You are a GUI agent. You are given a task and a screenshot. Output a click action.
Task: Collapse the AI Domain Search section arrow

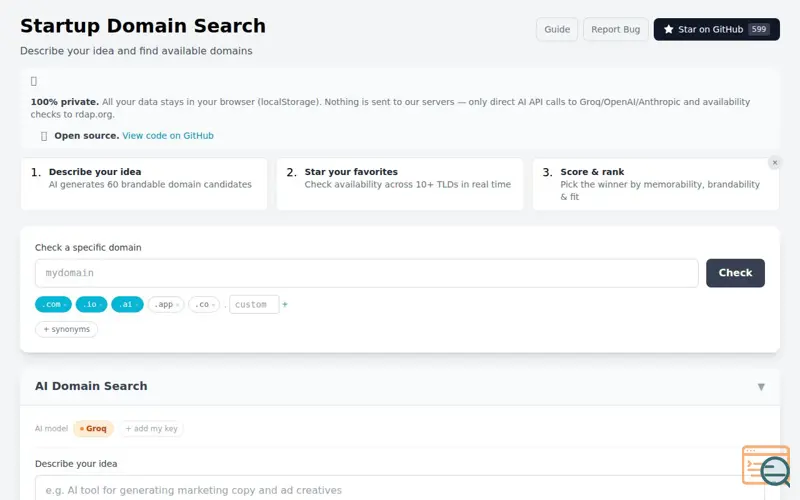tap(761, 387)
